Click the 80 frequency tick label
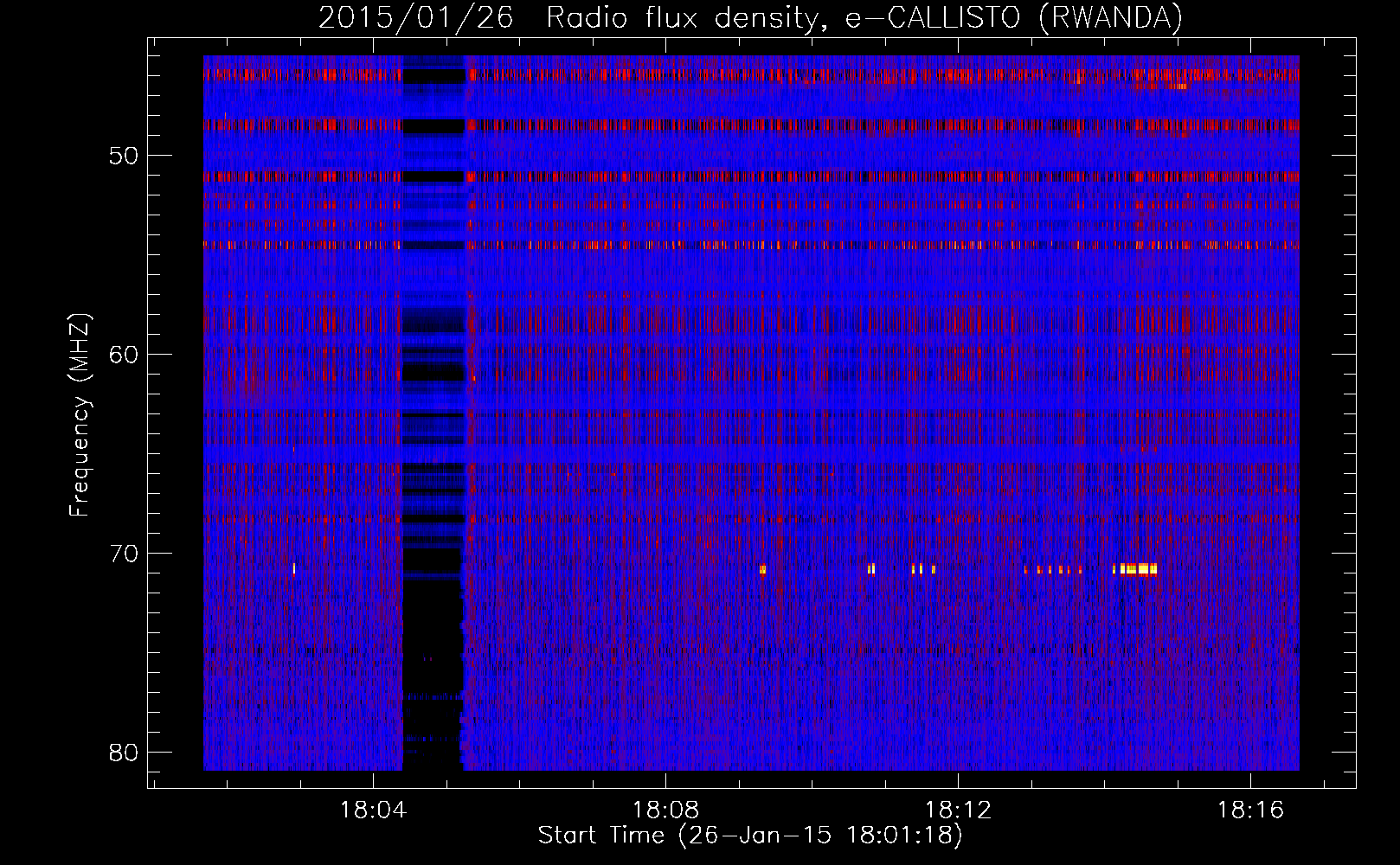Viewport: 1400px width, 865px height. (x=124, y=752)
